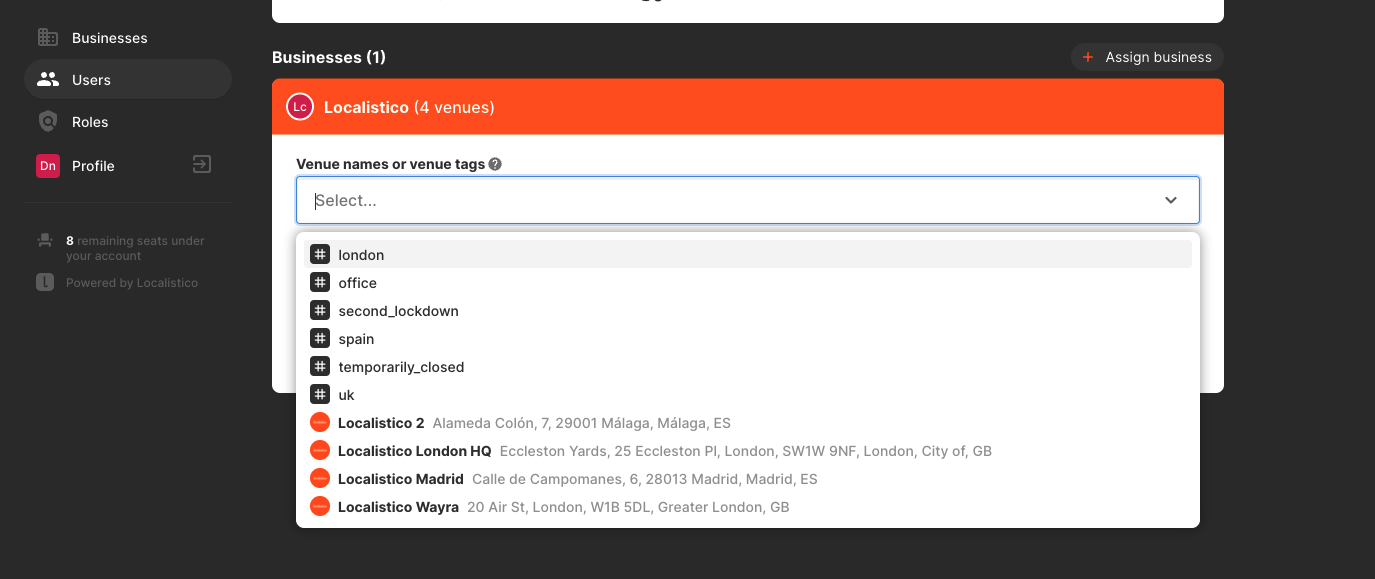Open Roles using the shield icon
This screenshot has width=1375, height=579.
click(x=47, y=122)
